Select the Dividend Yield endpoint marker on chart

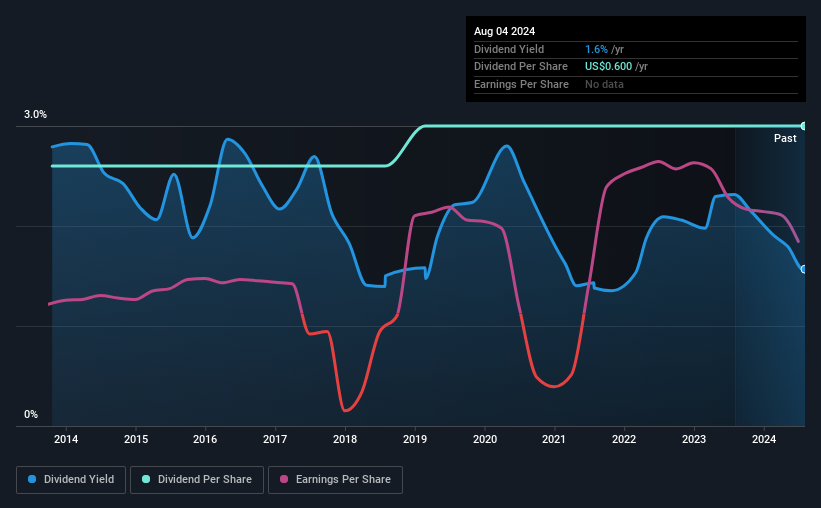click(804, 269)
